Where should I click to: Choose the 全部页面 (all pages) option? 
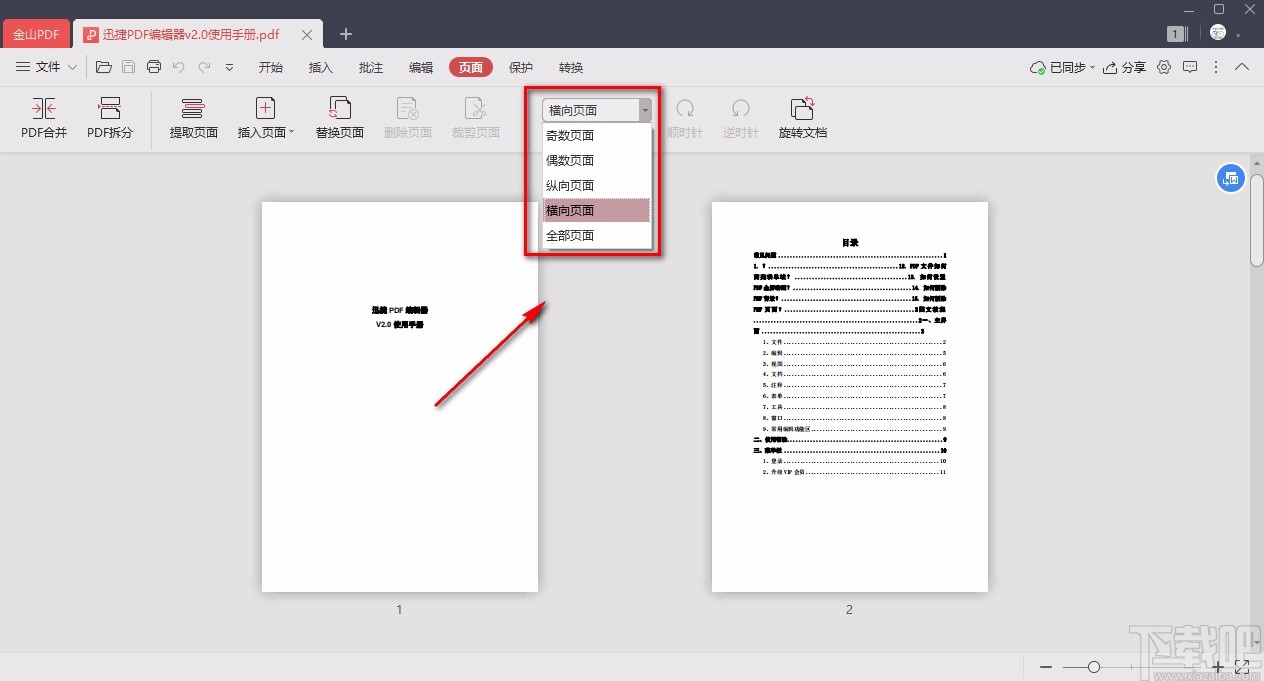point(570,235)
